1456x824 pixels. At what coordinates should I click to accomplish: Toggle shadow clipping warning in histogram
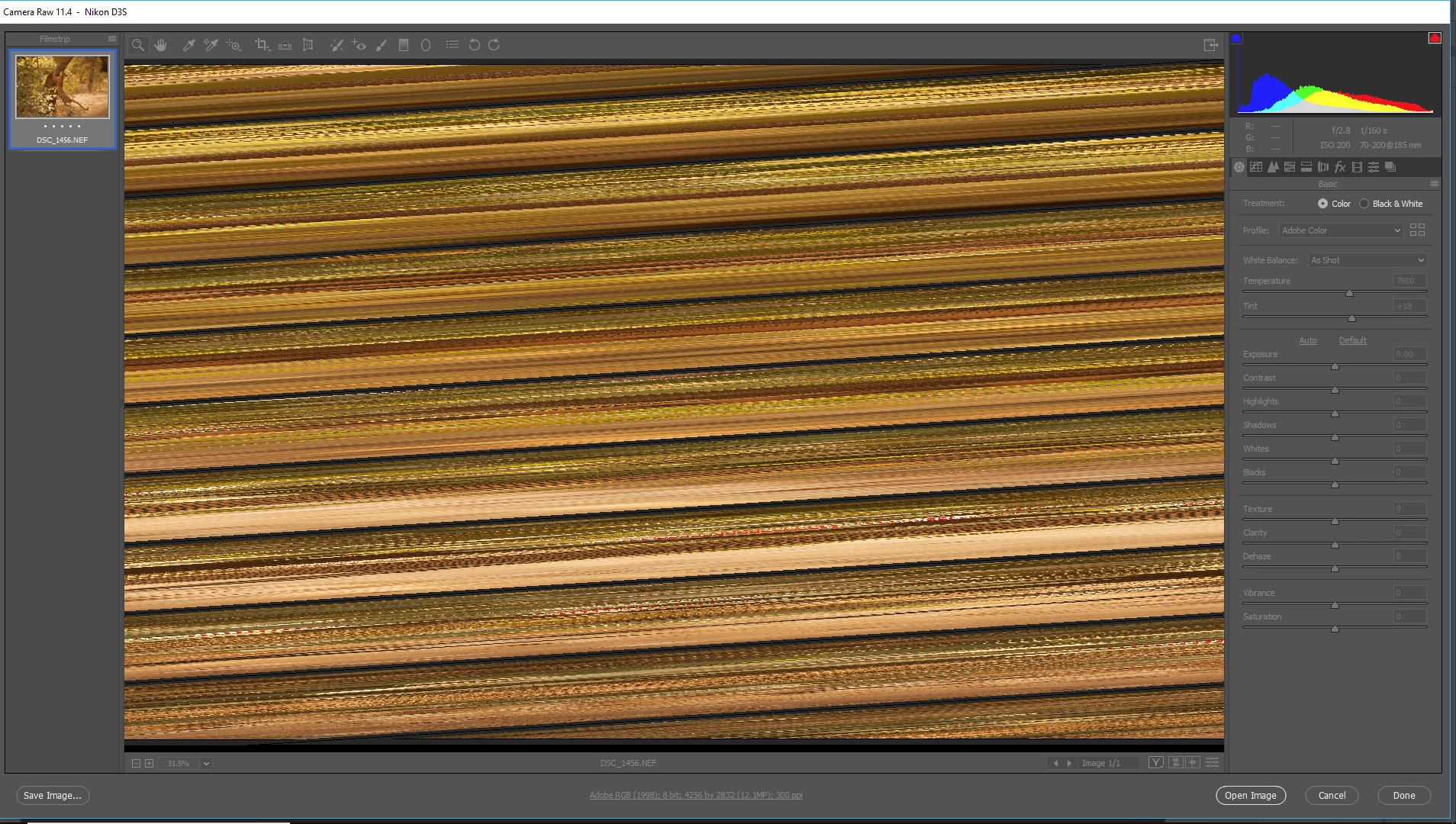[x=1236, y=38]
